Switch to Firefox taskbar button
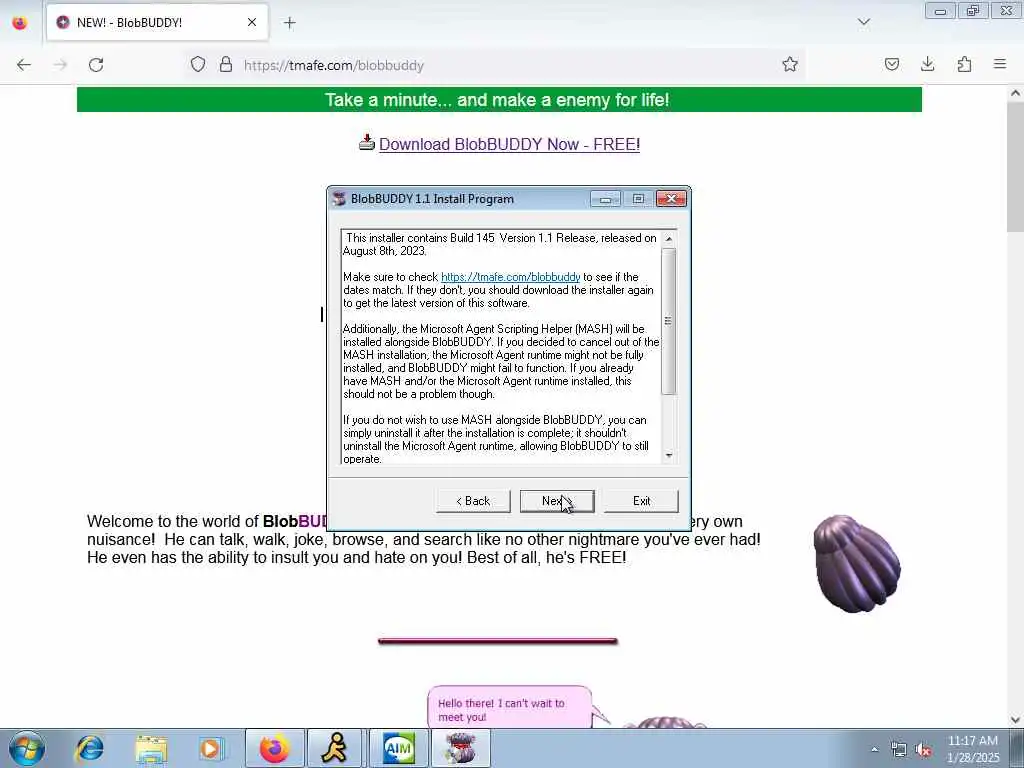This screenshot has width=1024, height=768. (x=274, y=748)
